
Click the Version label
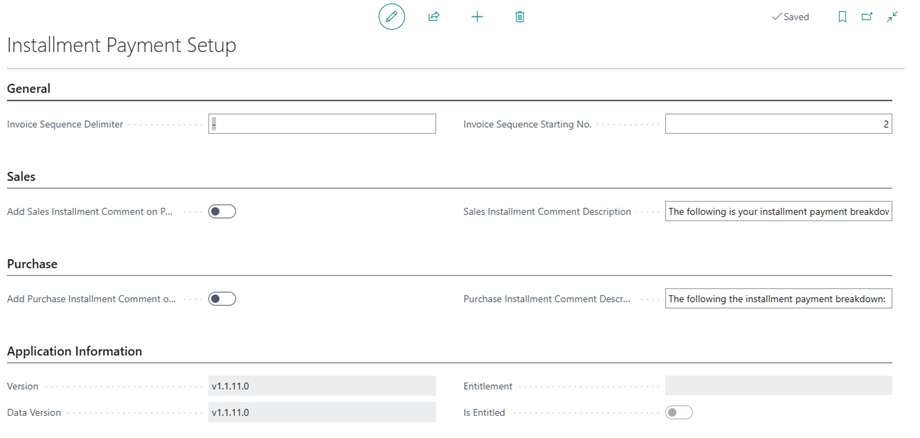point(23,386)
